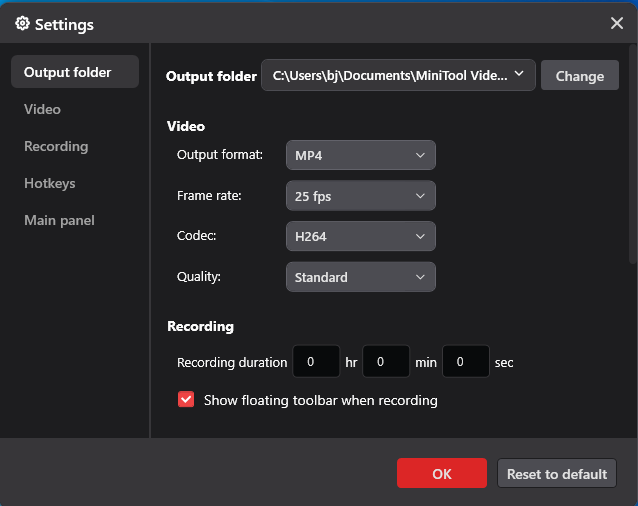Click Reset to default button
The image size is (638, 506).
[556, 474]
